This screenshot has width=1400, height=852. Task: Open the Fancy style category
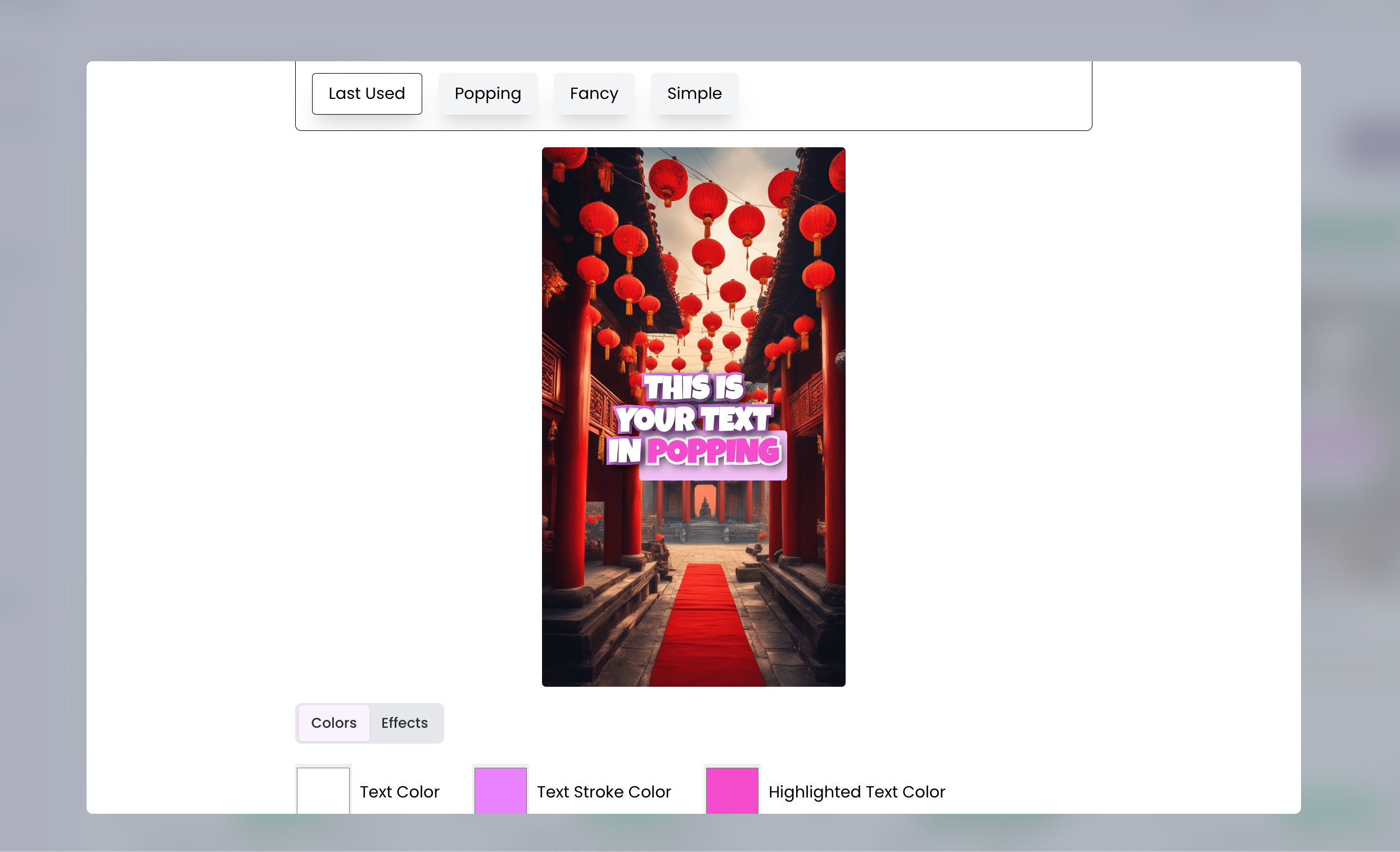(594, 94)
